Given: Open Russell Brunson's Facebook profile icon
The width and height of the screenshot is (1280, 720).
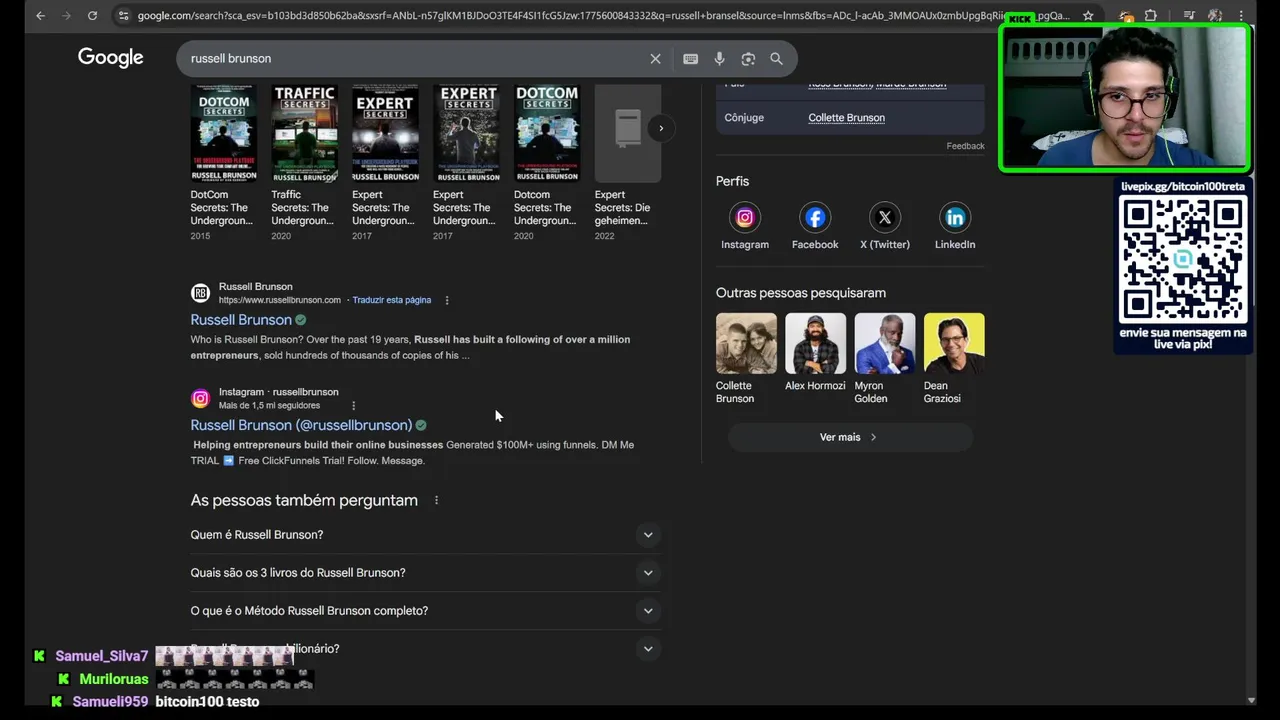Looking at the screenshot, I should point(815,217).
